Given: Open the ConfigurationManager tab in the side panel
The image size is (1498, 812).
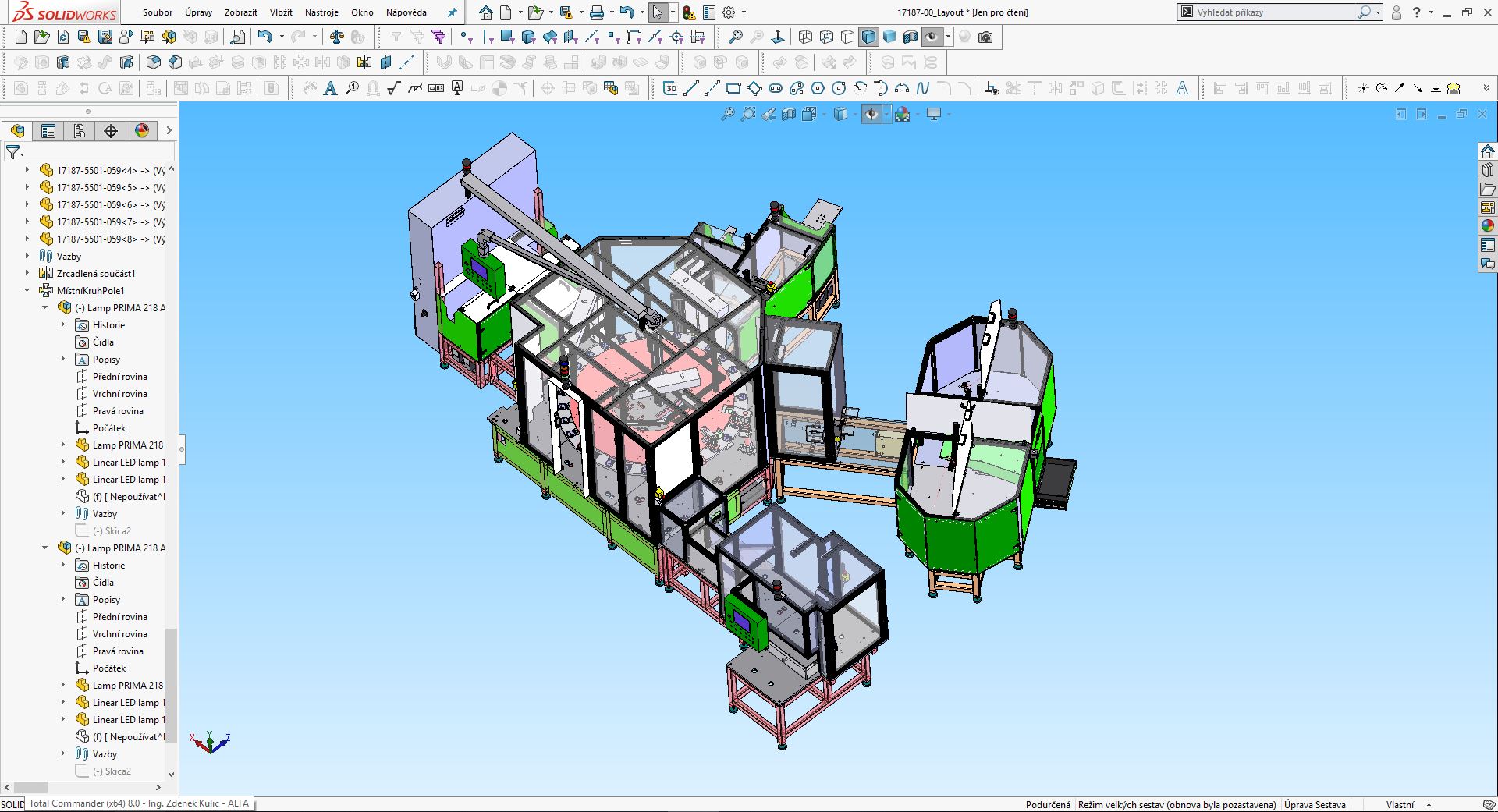Looking at the screenshot, I should coord(79,131).
